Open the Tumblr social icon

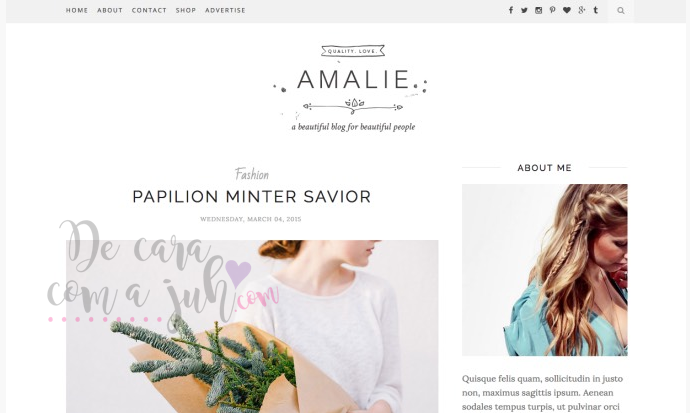point(596,10)
